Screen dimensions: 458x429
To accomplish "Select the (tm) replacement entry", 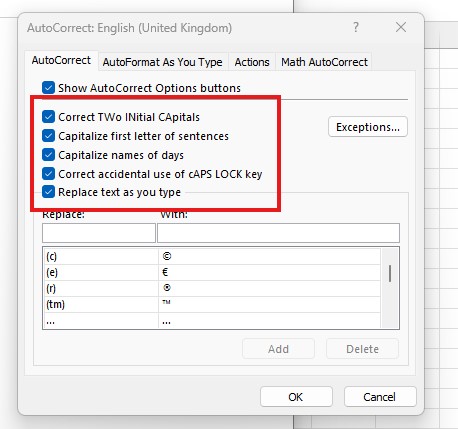I will [101, 304].
